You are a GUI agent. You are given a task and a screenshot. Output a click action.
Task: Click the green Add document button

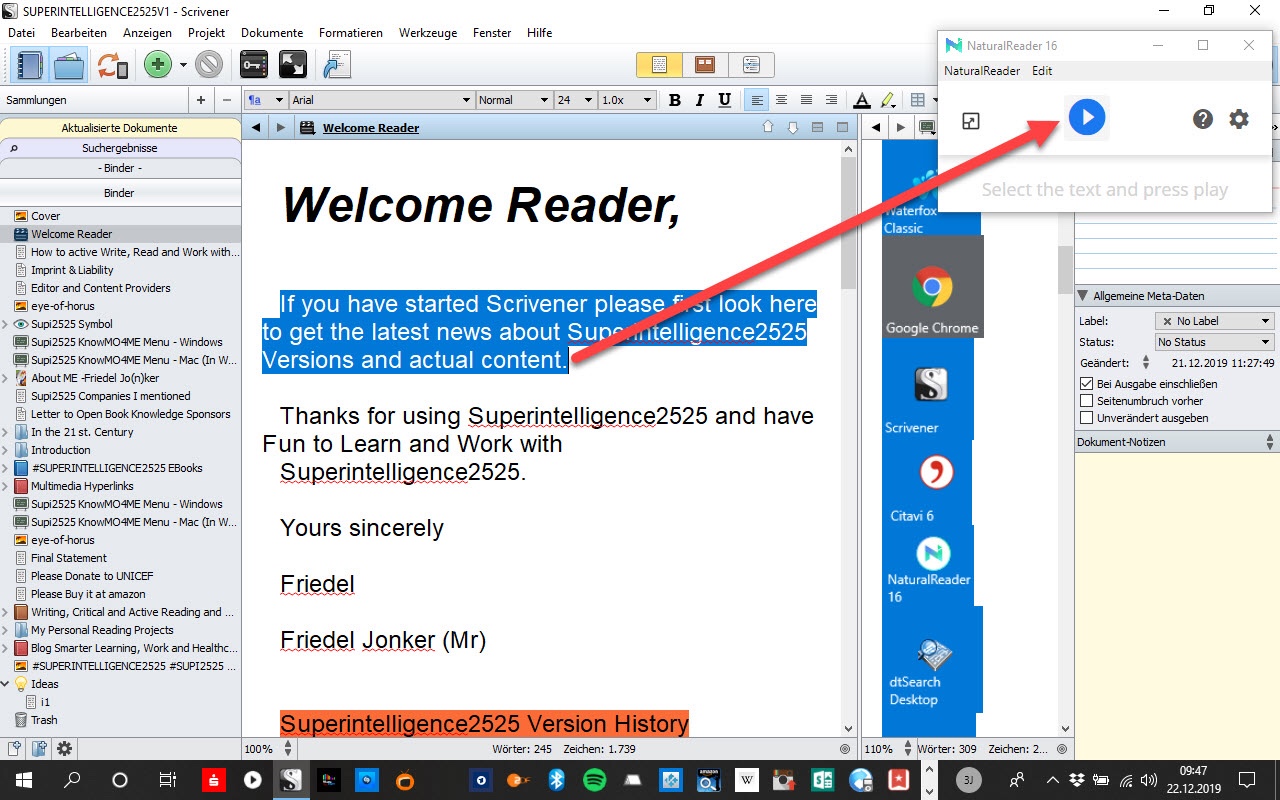(157, 66)
